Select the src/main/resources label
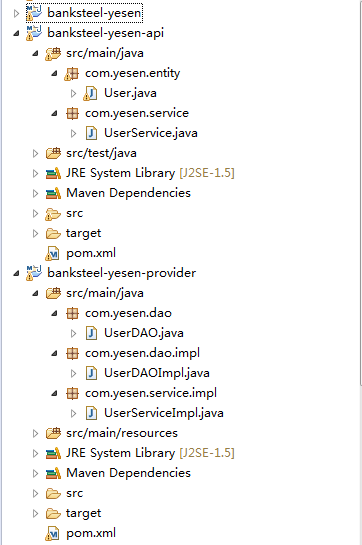 click(x=122, y=433)
